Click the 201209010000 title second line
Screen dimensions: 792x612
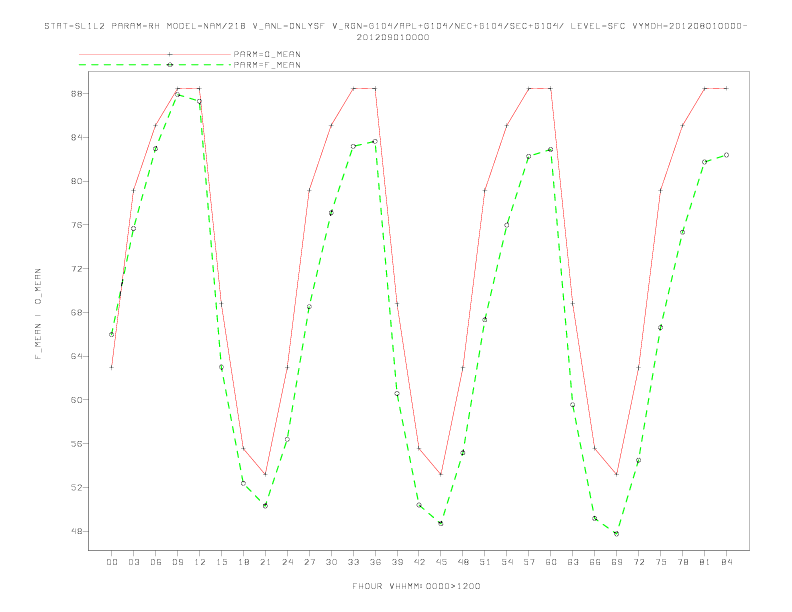tap(393, 37)
